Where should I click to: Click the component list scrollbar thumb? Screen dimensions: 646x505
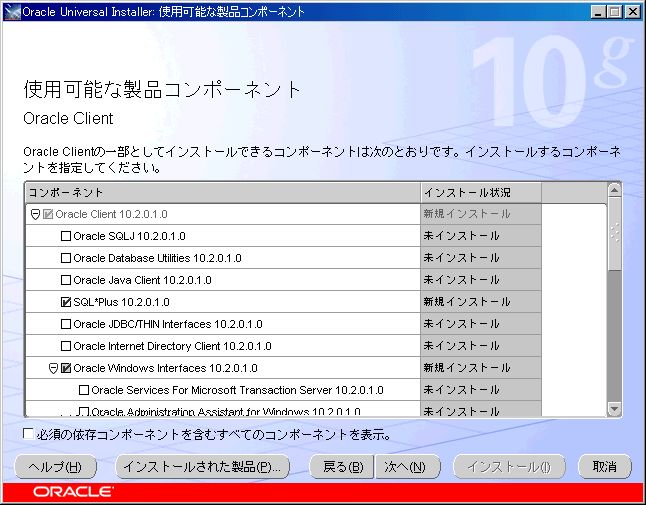click(614, 234)
